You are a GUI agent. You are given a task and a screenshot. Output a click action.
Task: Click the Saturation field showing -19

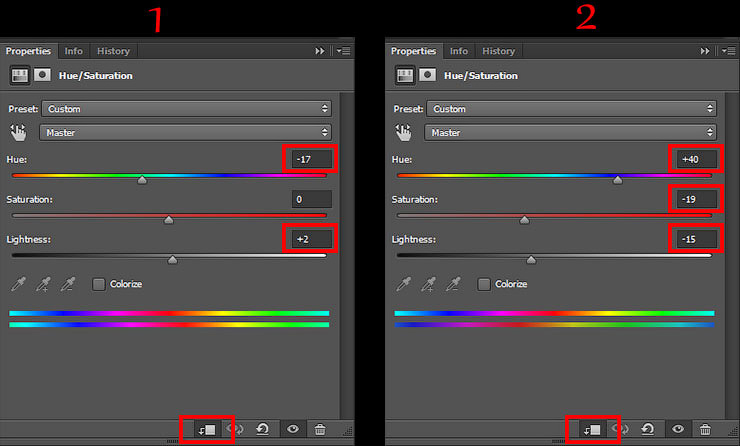point(697,199)
